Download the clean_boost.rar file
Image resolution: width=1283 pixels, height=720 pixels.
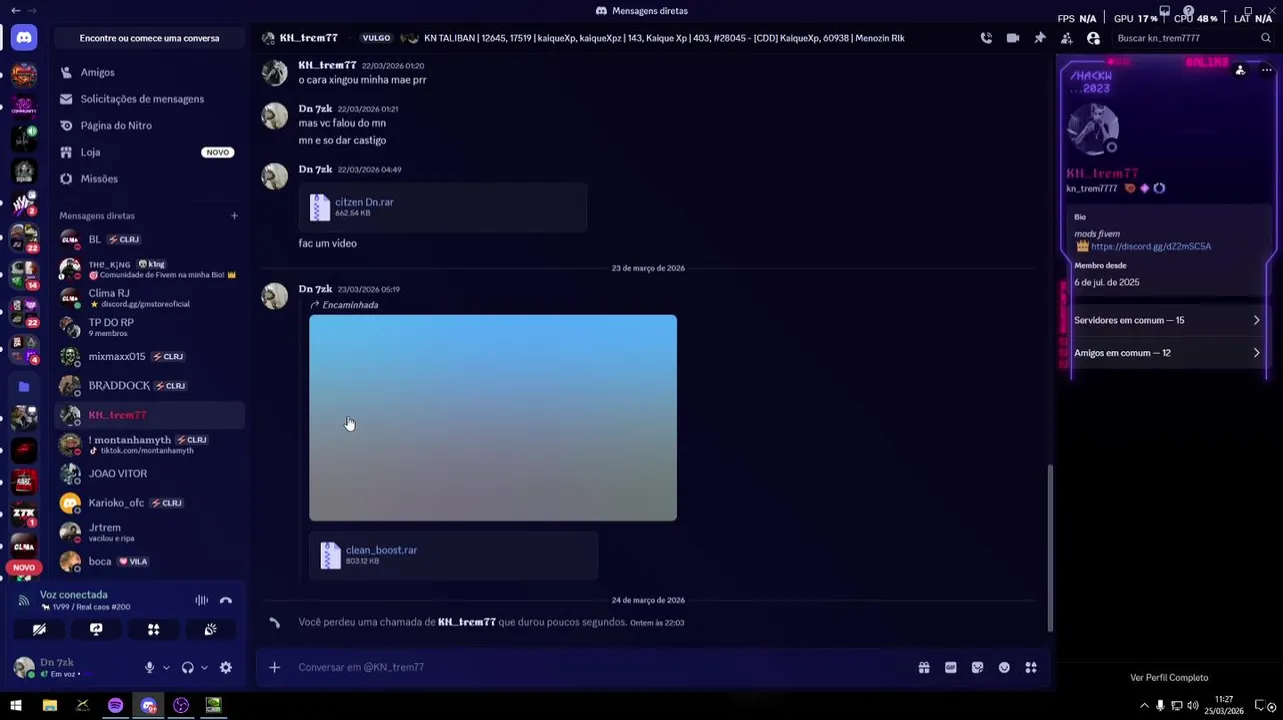(381, 550)
